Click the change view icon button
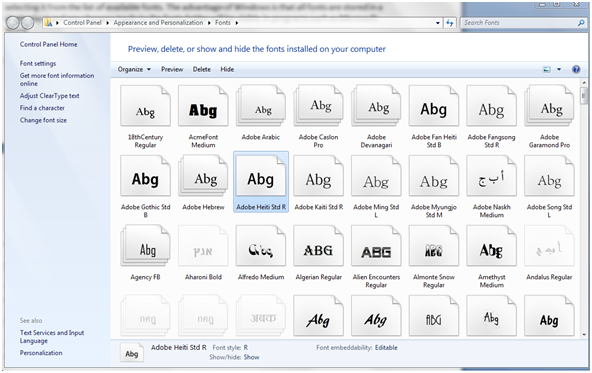Screen dimensions: 592x373 (x=547, y=69)
